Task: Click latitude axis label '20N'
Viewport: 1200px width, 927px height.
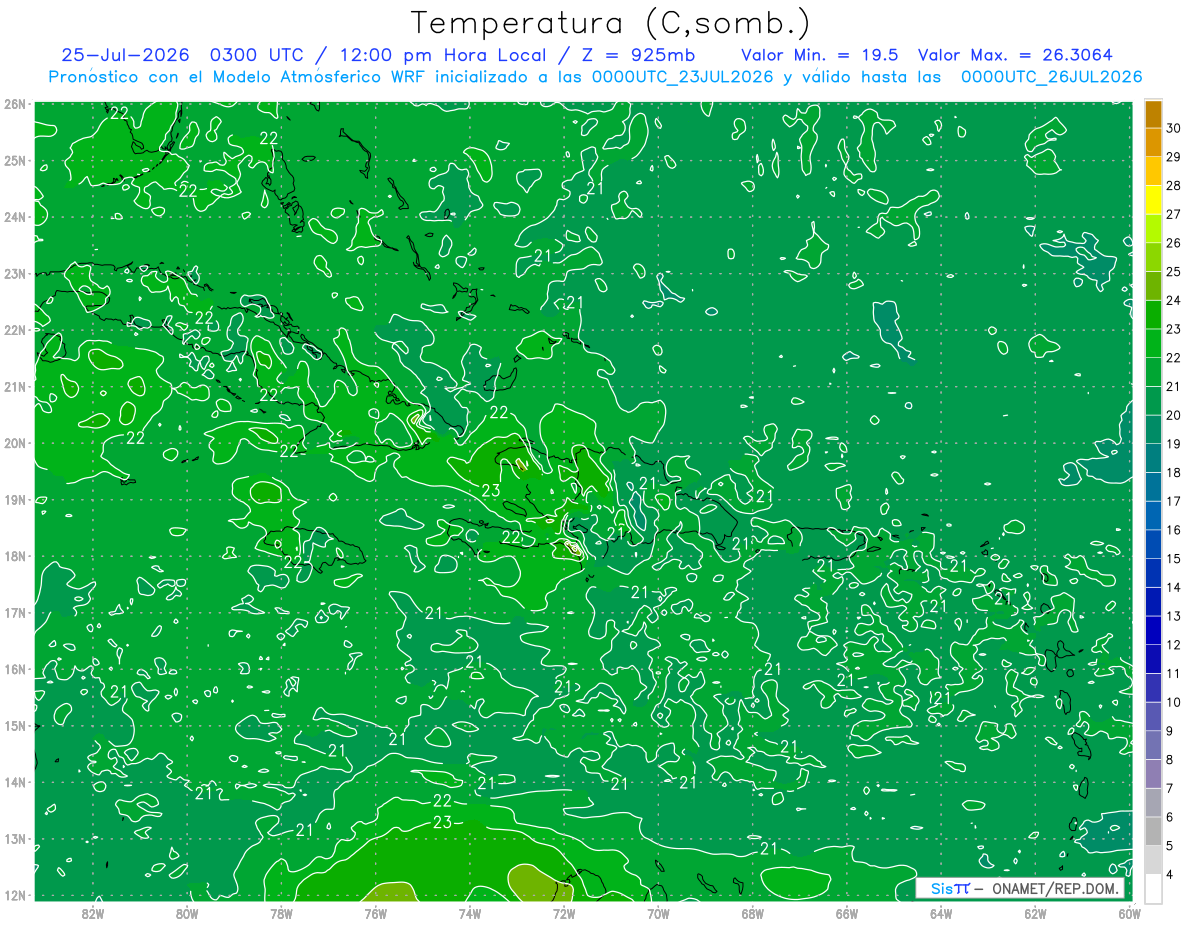Action: coord(15,443)
